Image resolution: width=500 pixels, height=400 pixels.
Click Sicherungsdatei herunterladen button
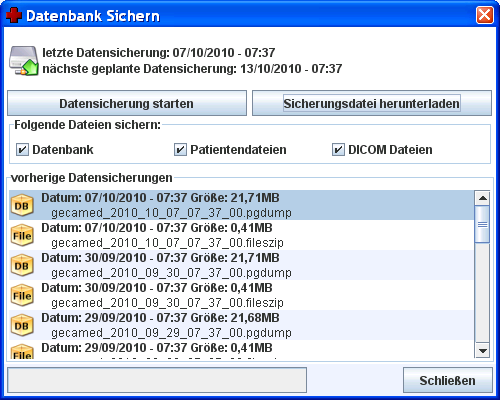[x=372, y=103]
